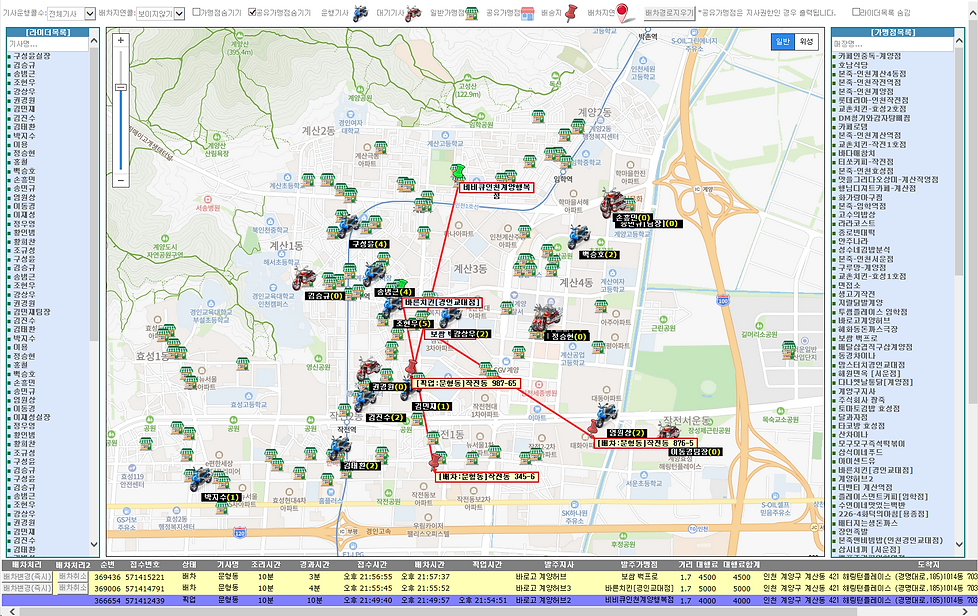Viewport: 978px width, 616px height.
Task: Click store list scrollbar down arrow
Action: (959, 544)
